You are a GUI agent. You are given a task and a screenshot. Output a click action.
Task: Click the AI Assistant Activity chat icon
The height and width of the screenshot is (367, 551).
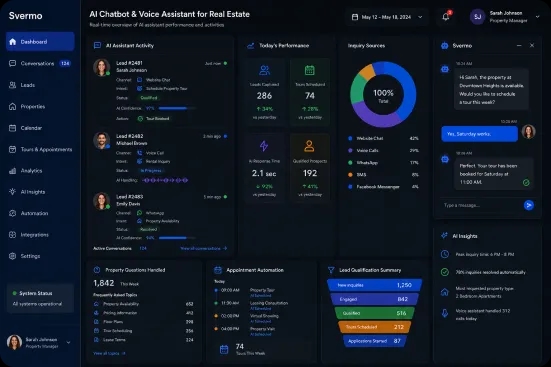(97, 45)
